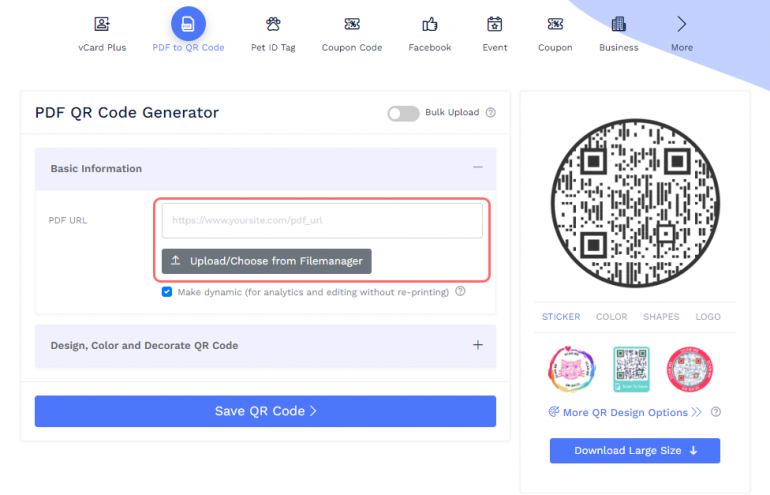Open the SHAPES tab
Viewport: 770px width, 495px height.
coord(661,317)
